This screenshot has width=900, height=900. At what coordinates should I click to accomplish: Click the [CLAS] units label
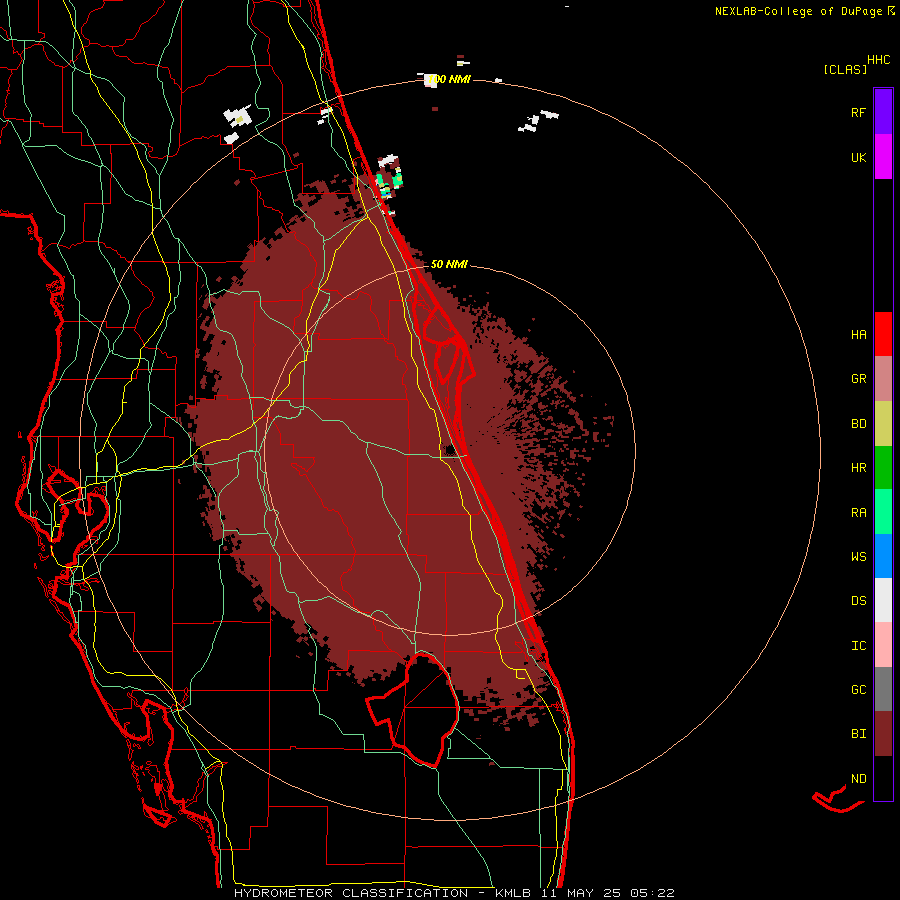(845, 70)
